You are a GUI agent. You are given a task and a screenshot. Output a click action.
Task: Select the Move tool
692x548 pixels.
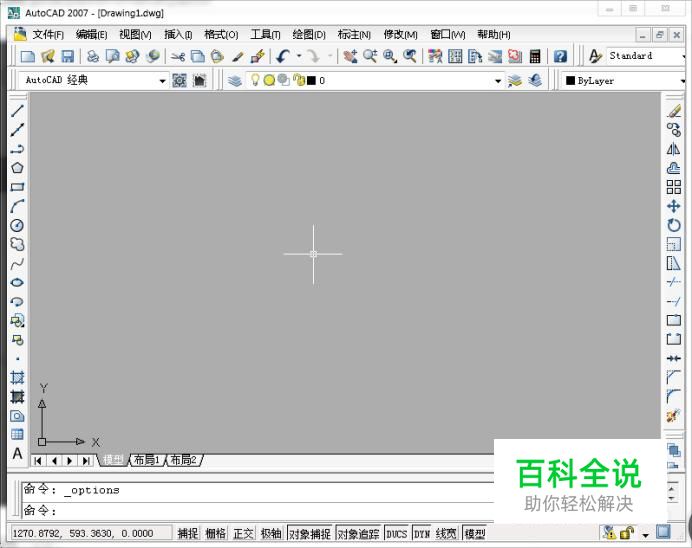(x=673, y=206)
